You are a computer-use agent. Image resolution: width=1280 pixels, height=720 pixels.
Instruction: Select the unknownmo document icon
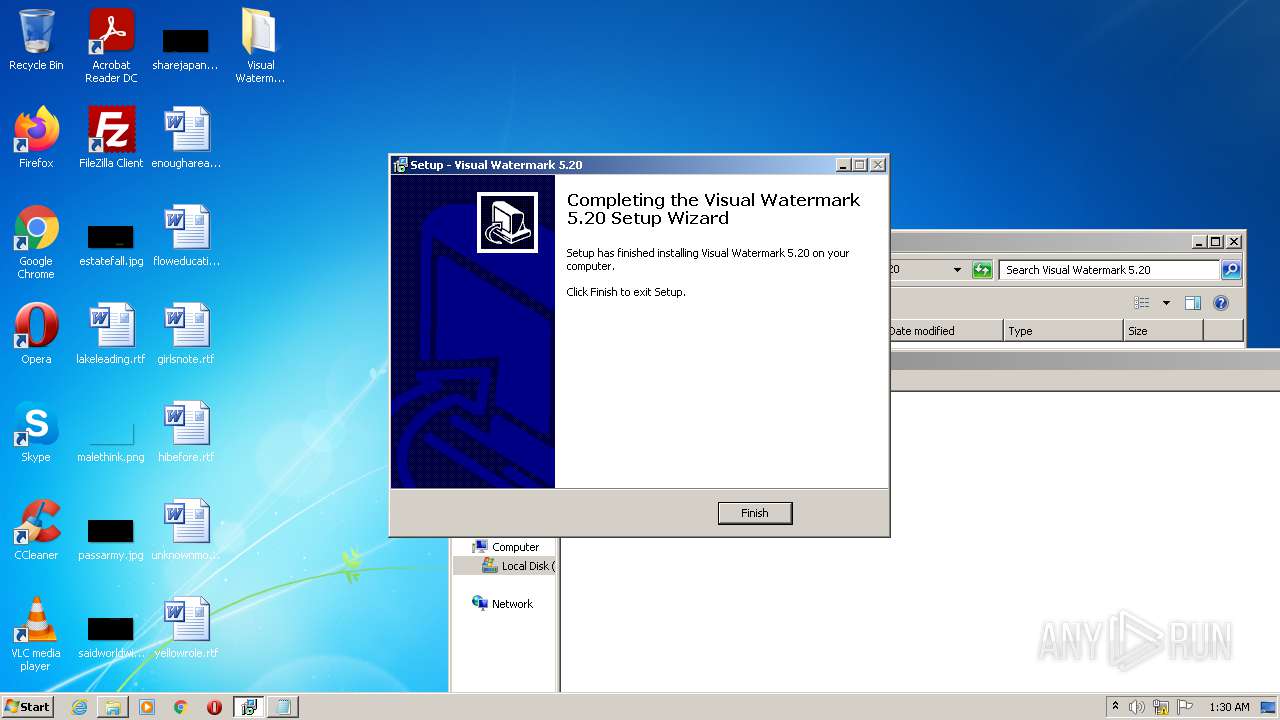pyautogui.click(x=186, y=530)
